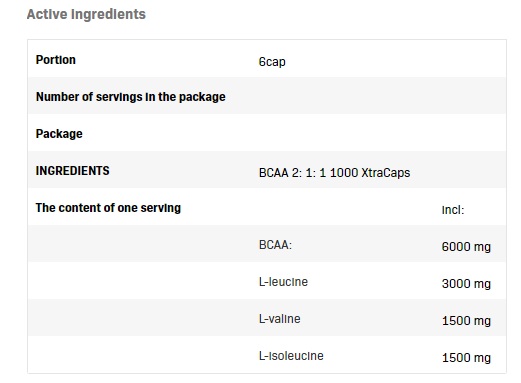Click the Package row label
Image resolution: width=521 pixels, height=383 pixels.
(x=59, y=134)
